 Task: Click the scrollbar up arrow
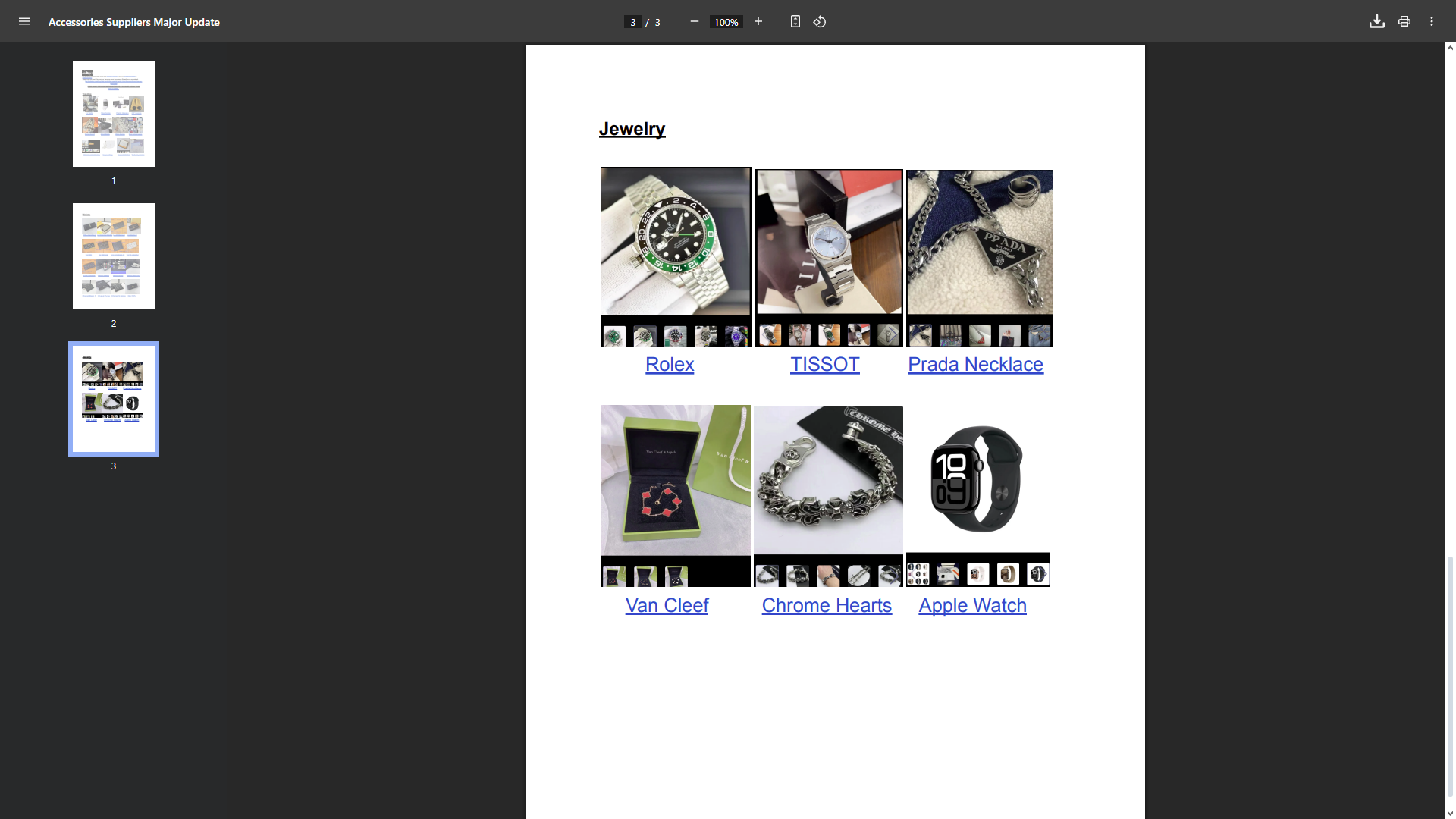[1450, 48]
